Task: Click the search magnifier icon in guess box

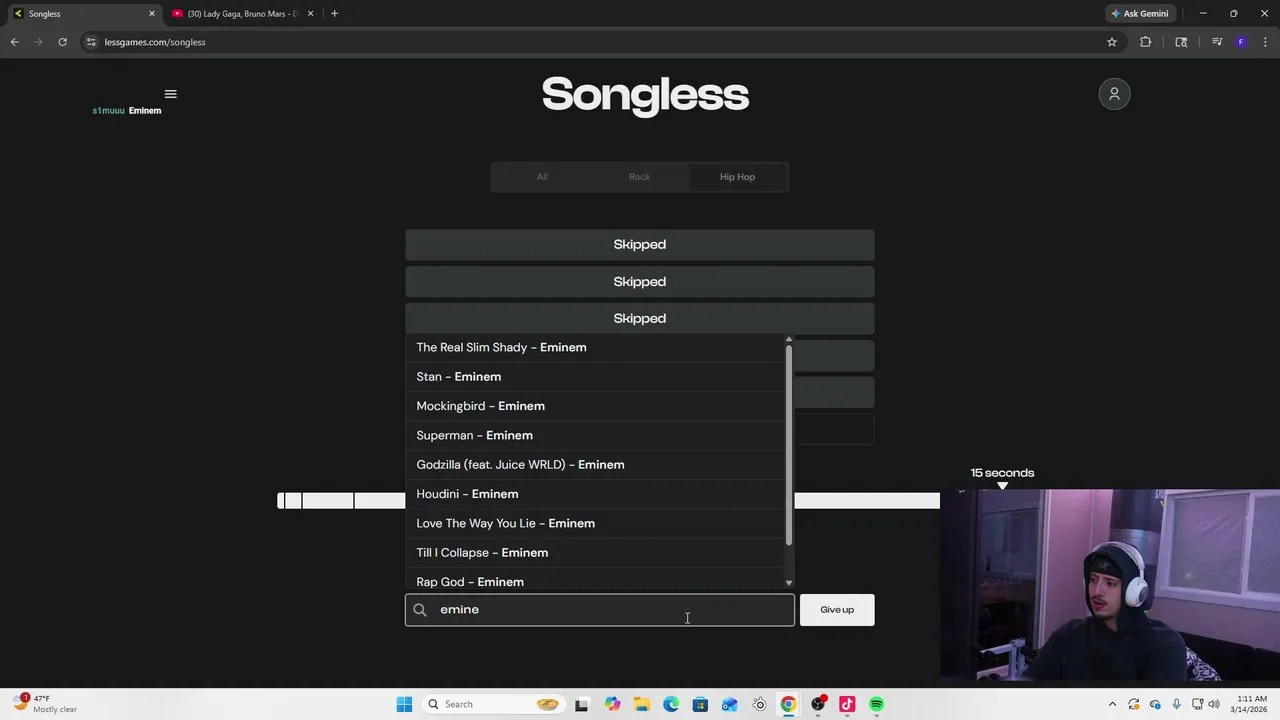Action: pos(420,610)
